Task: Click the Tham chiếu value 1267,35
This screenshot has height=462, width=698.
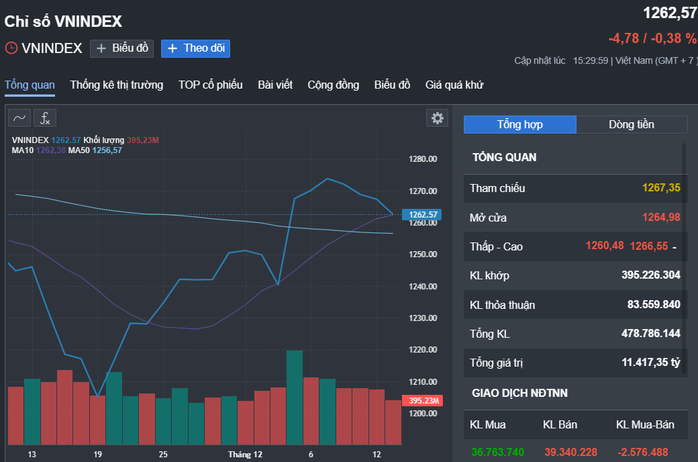Action: [x=661, y=188]
